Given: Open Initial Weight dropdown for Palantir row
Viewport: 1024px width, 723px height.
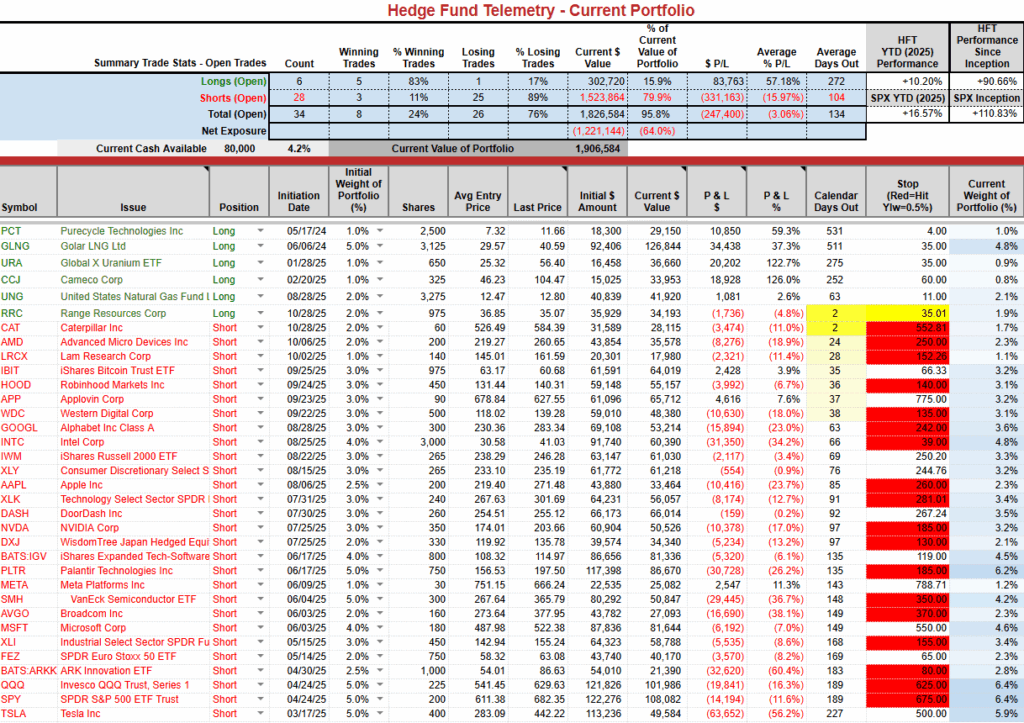Looking at the screenshot, I should coord(379,570).
